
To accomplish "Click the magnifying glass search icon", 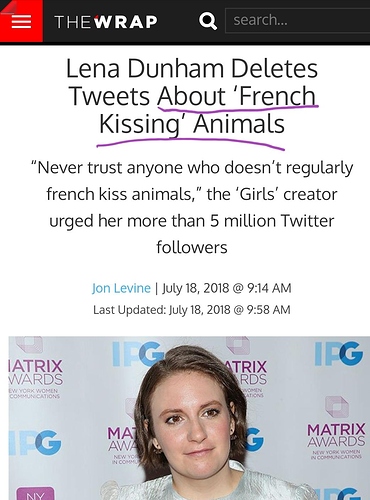I will tap(208, 21).
